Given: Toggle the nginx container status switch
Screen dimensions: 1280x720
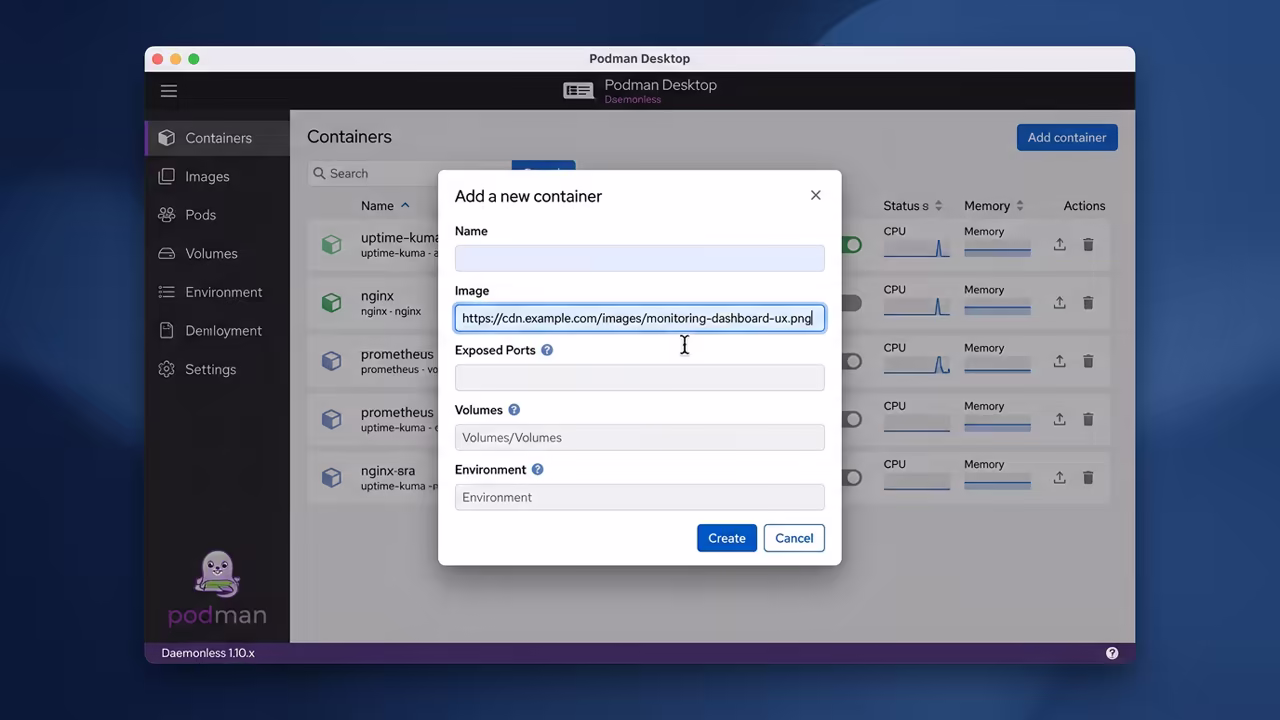Looking at the screenshot, I should click(x=851, y=302).
